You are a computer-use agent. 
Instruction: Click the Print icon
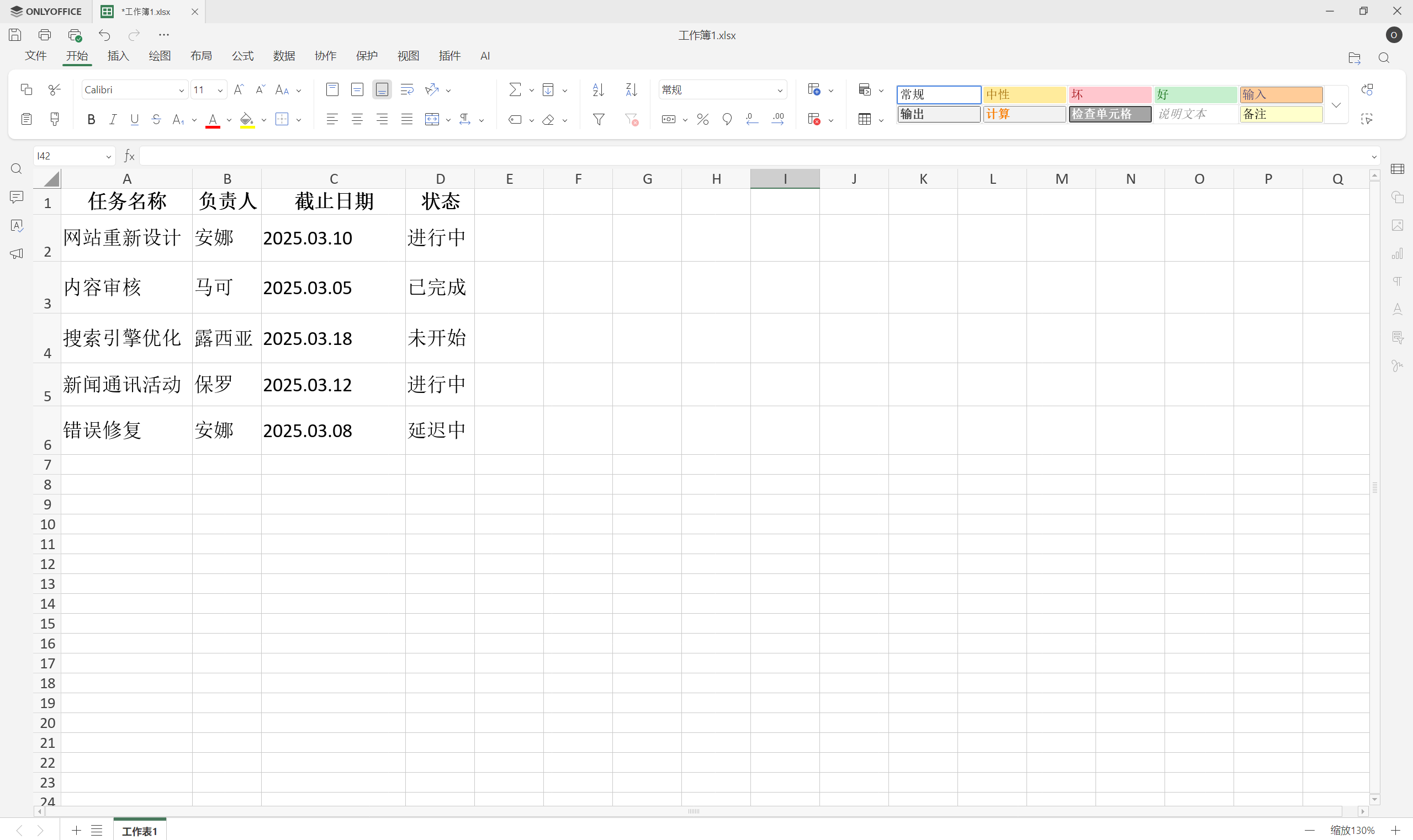coord(45,35)
